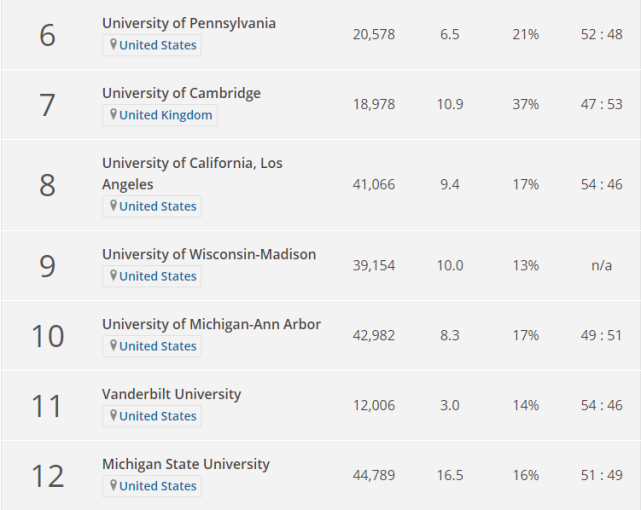
Task: Click United States tag under Vanderbilt University
Action: (x=158, y=416)
